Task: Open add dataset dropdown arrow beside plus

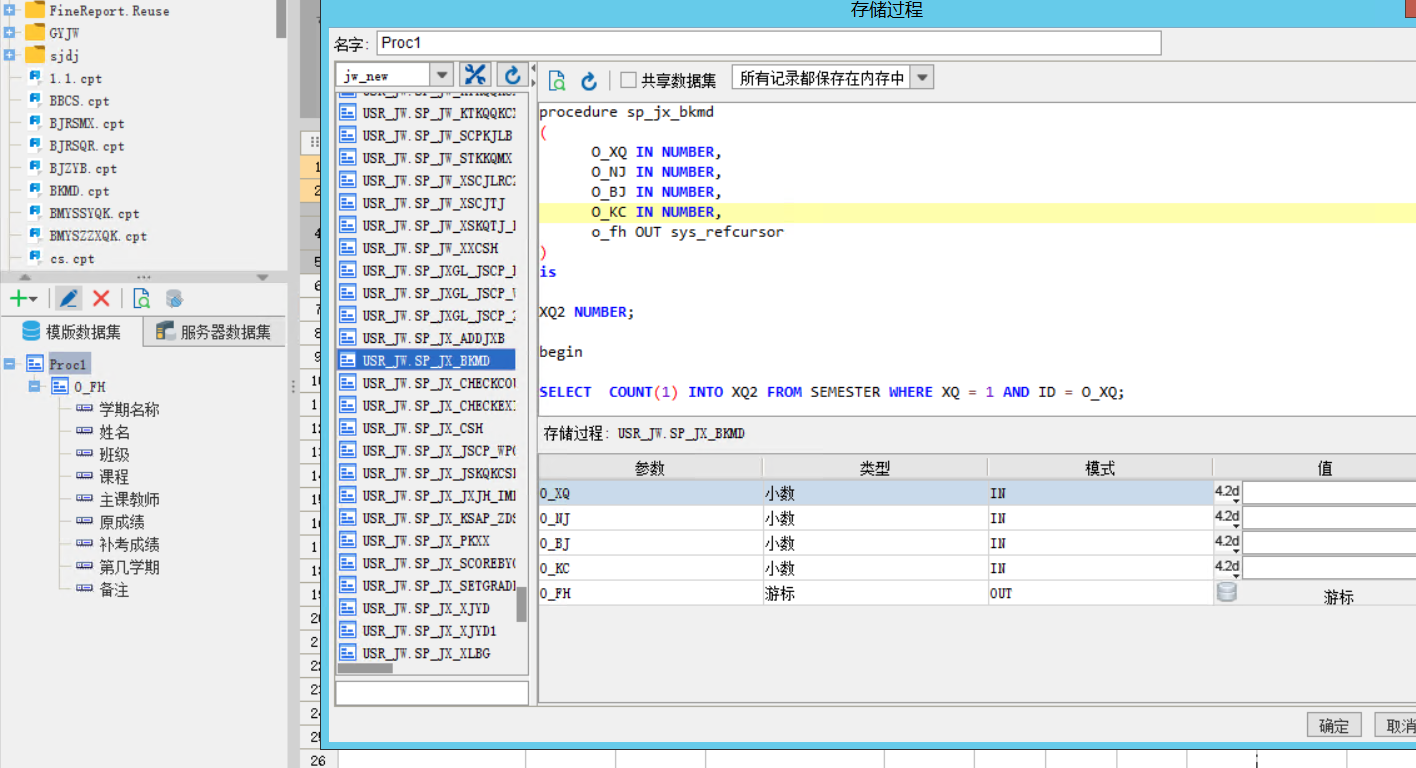Action: pos(33,299)
